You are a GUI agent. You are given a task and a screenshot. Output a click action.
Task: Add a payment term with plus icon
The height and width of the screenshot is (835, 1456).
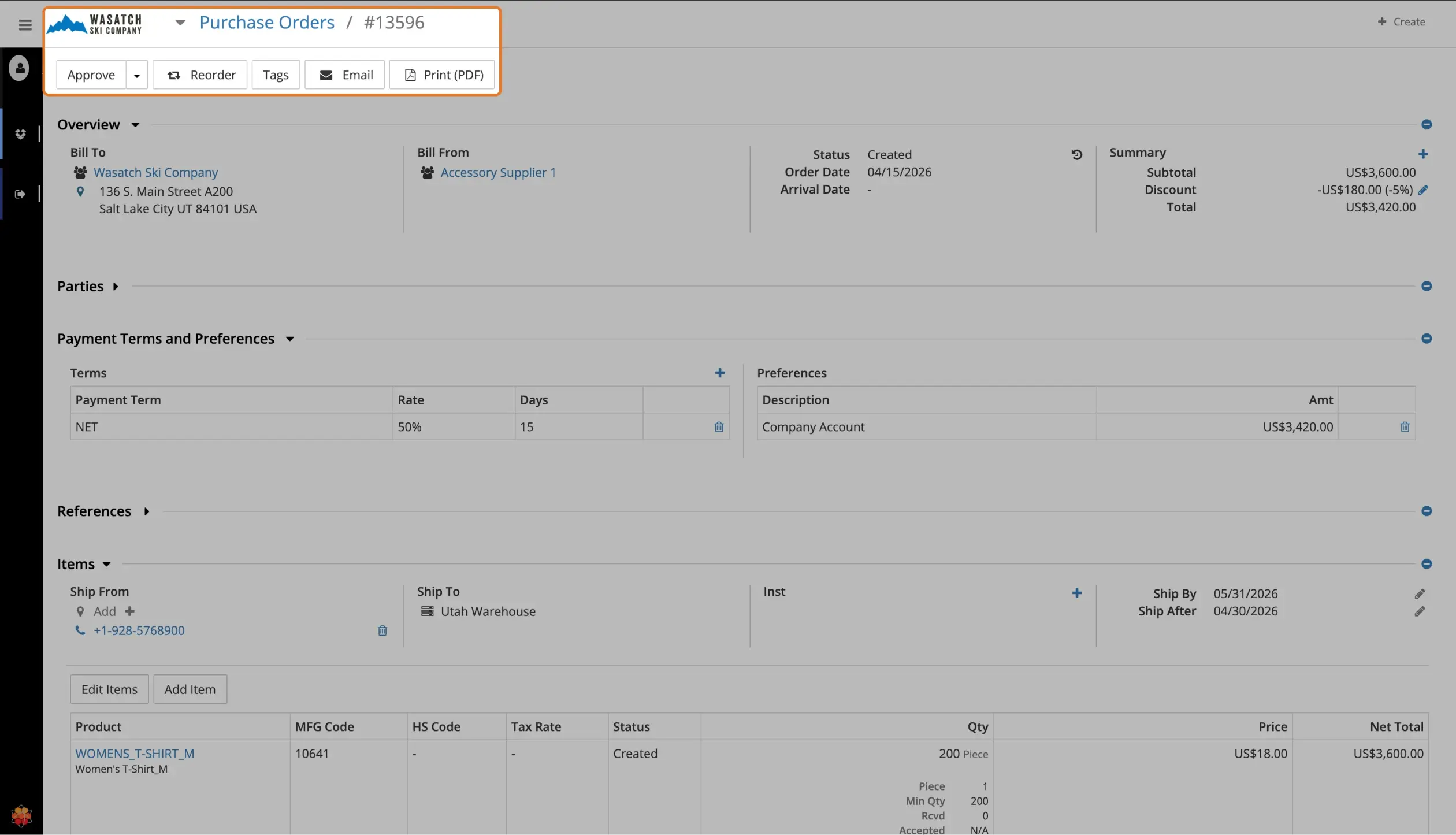coord(720,373)
